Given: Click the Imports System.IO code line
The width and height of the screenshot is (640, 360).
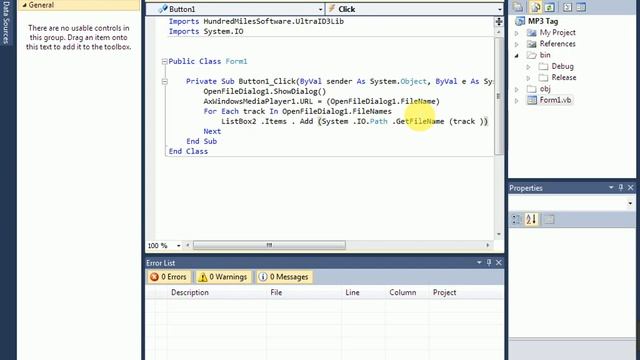Looking at the screenshot, I should pyautogui.click(x=206, y=31).
